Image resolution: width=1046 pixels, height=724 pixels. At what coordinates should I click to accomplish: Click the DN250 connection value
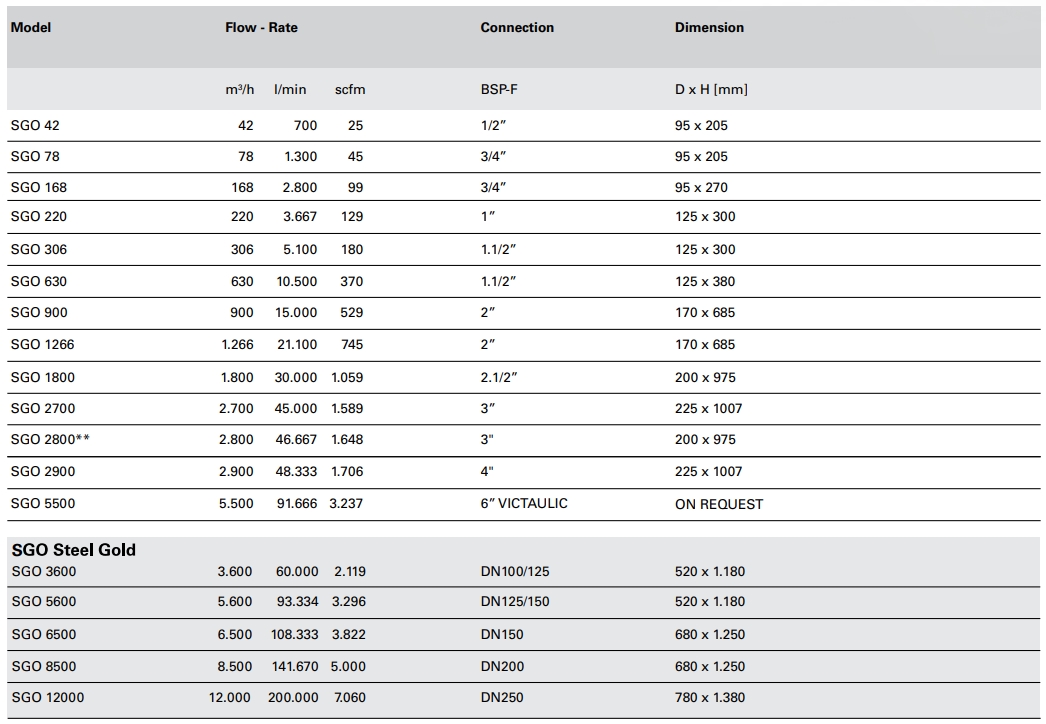coord(502,698)
